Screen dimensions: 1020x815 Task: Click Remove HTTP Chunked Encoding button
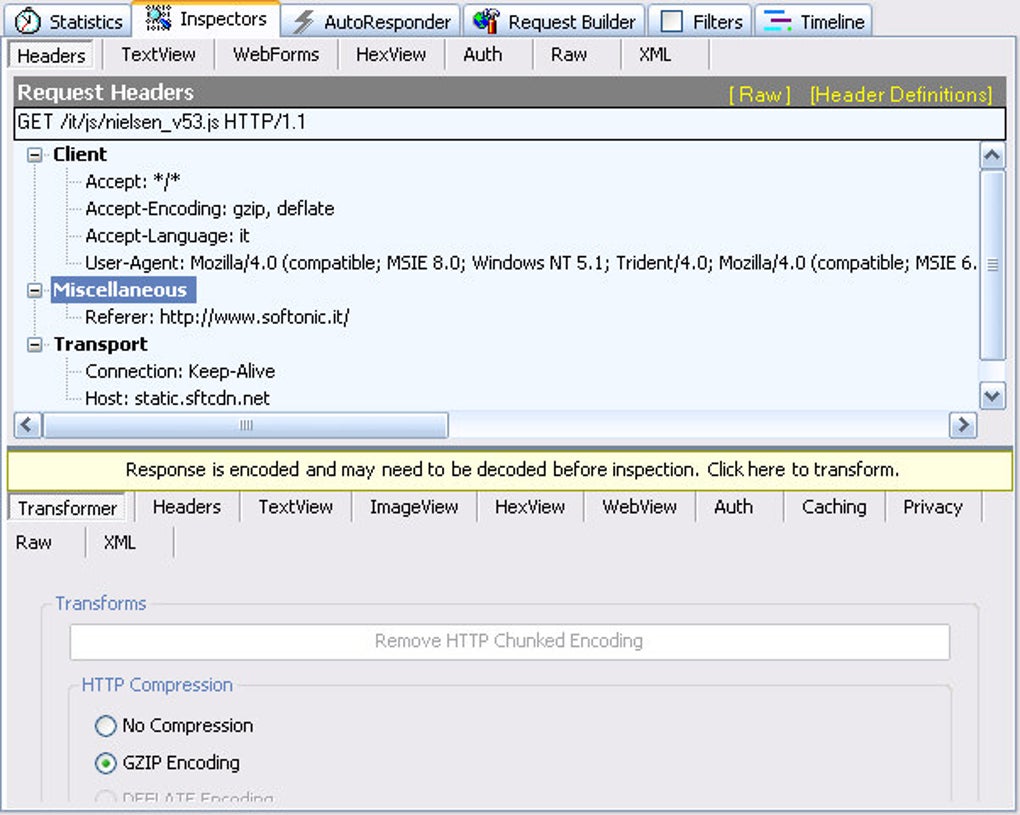click(x=509, y=641)
